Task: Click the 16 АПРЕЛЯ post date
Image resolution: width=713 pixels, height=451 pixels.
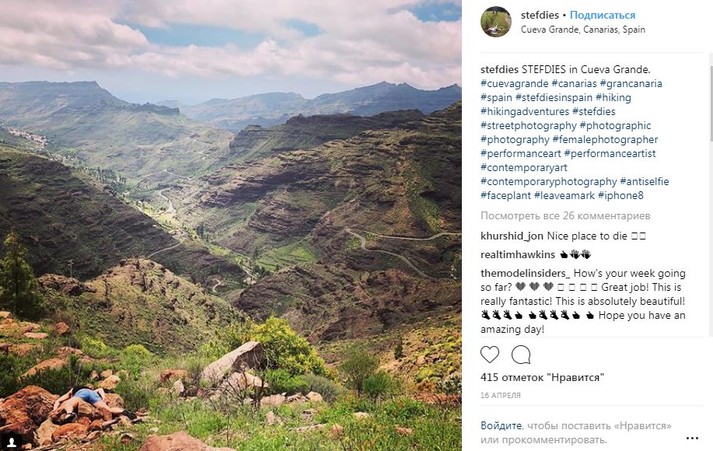Action: [500, 396]
